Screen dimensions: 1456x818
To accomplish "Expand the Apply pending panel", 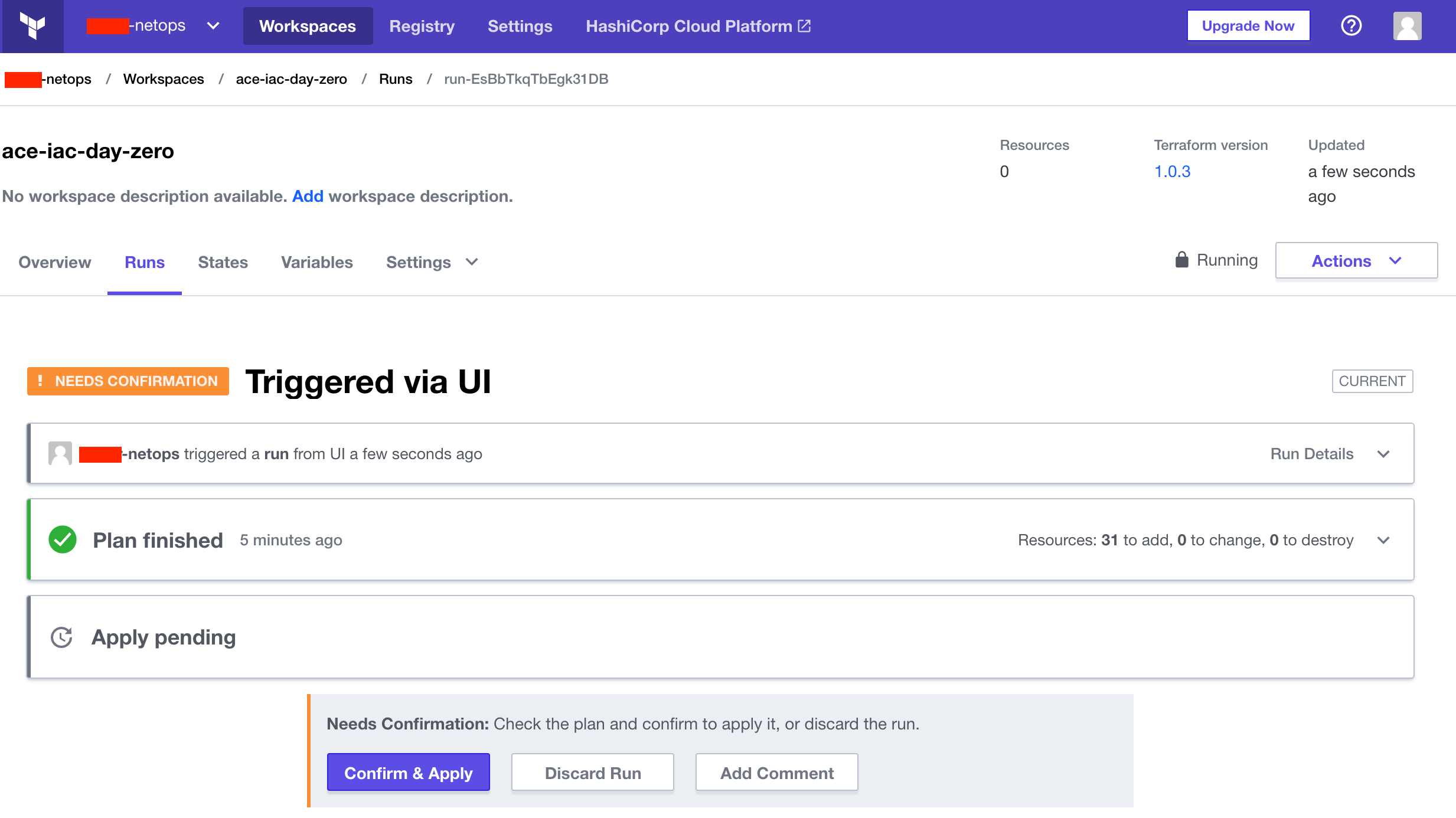I will pos(721,637).
